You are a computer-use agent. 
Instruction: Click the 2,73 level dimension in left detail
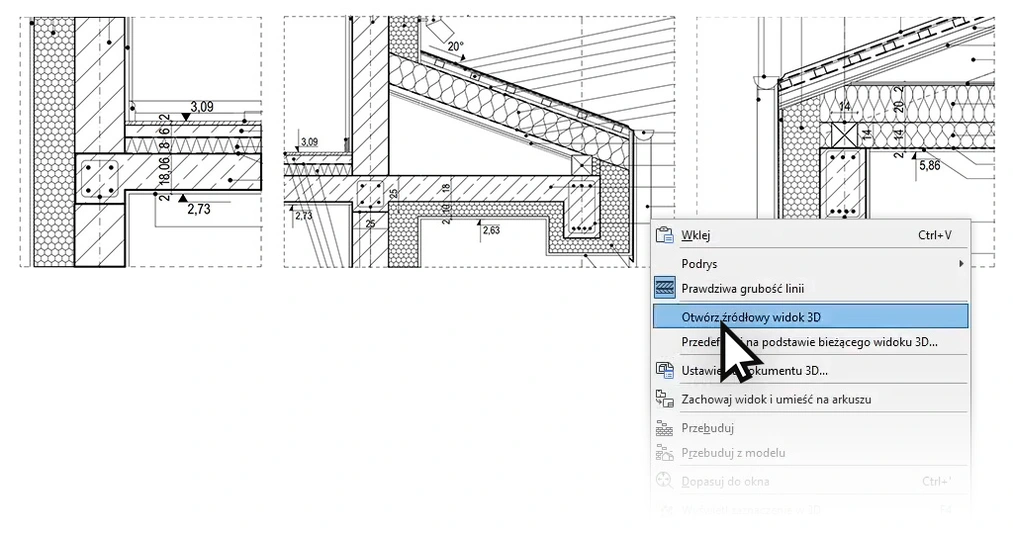coord(199,209)
